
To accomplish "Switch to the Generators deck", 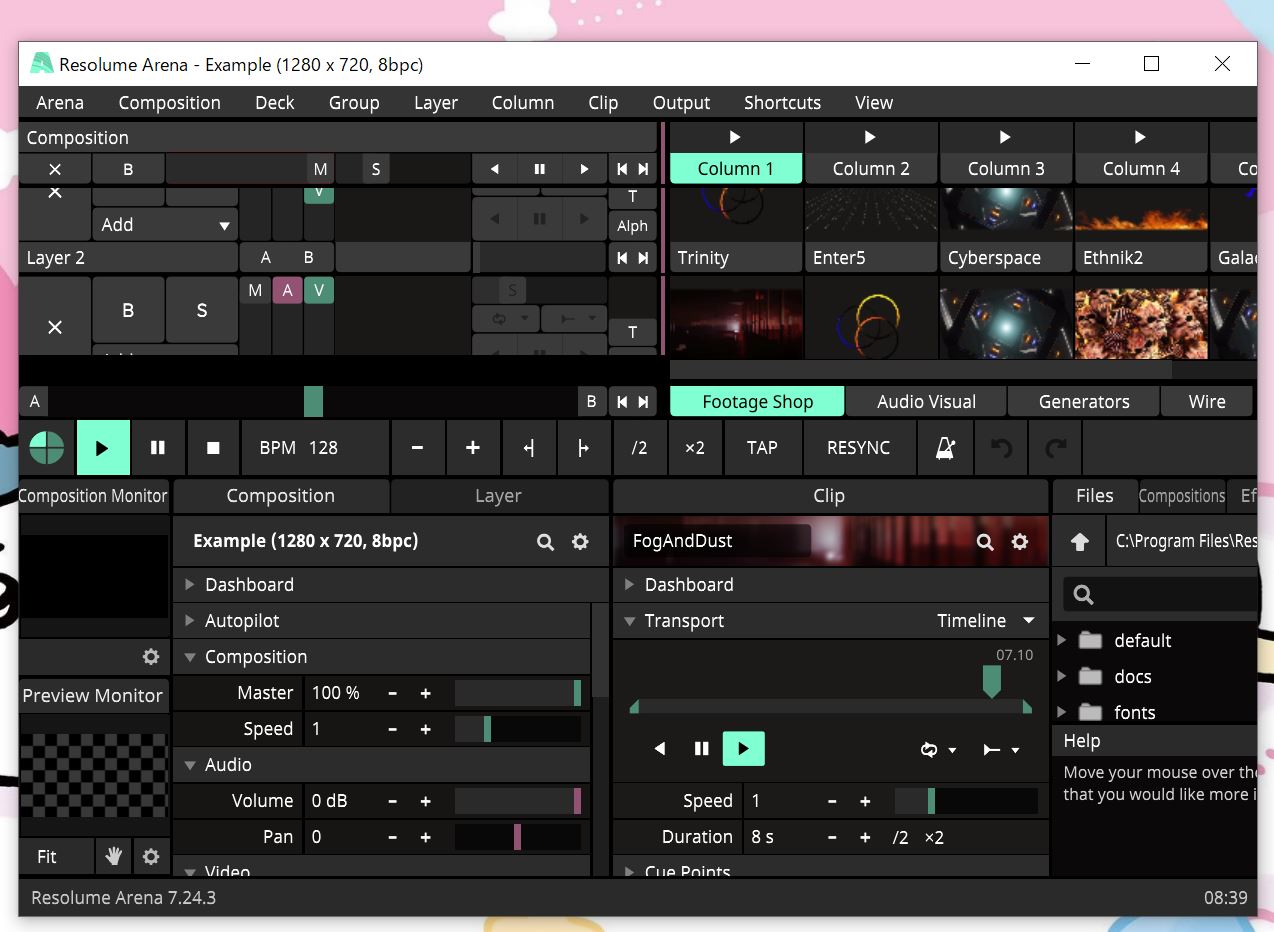I will click(1084, 402).
